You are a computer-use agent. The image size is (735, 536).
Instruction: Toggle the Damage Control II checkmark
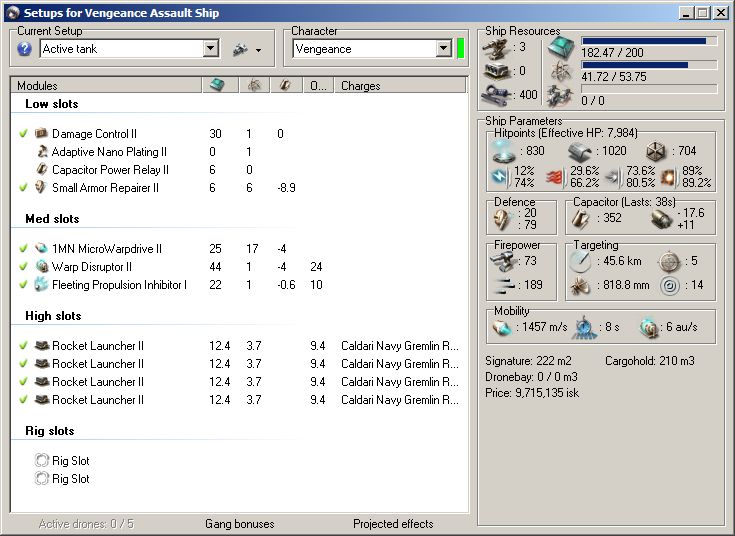pyautogui.click(x=23, y=134)
